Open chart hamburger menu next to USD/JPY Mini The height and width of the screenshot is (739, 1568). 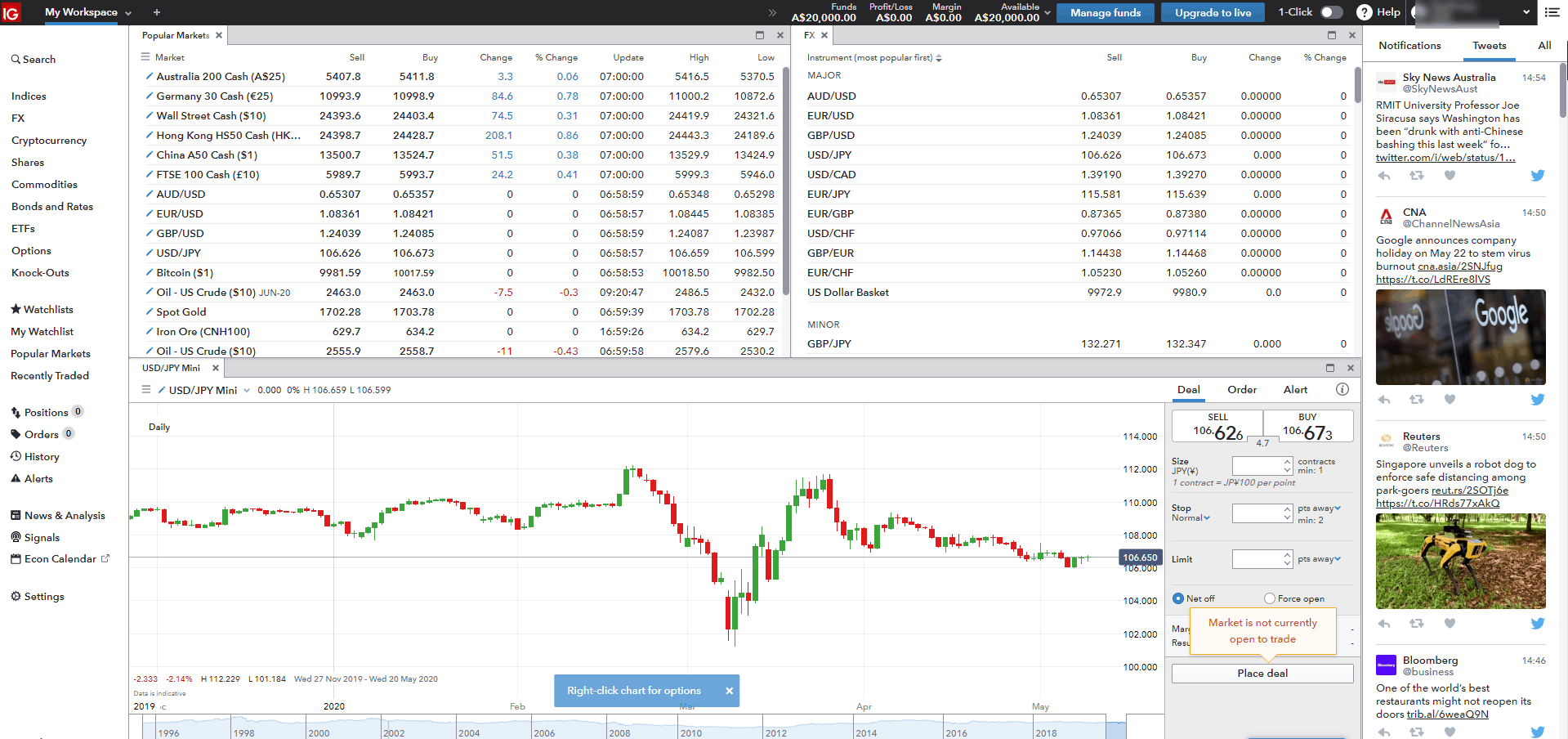[x=146, y=390]
